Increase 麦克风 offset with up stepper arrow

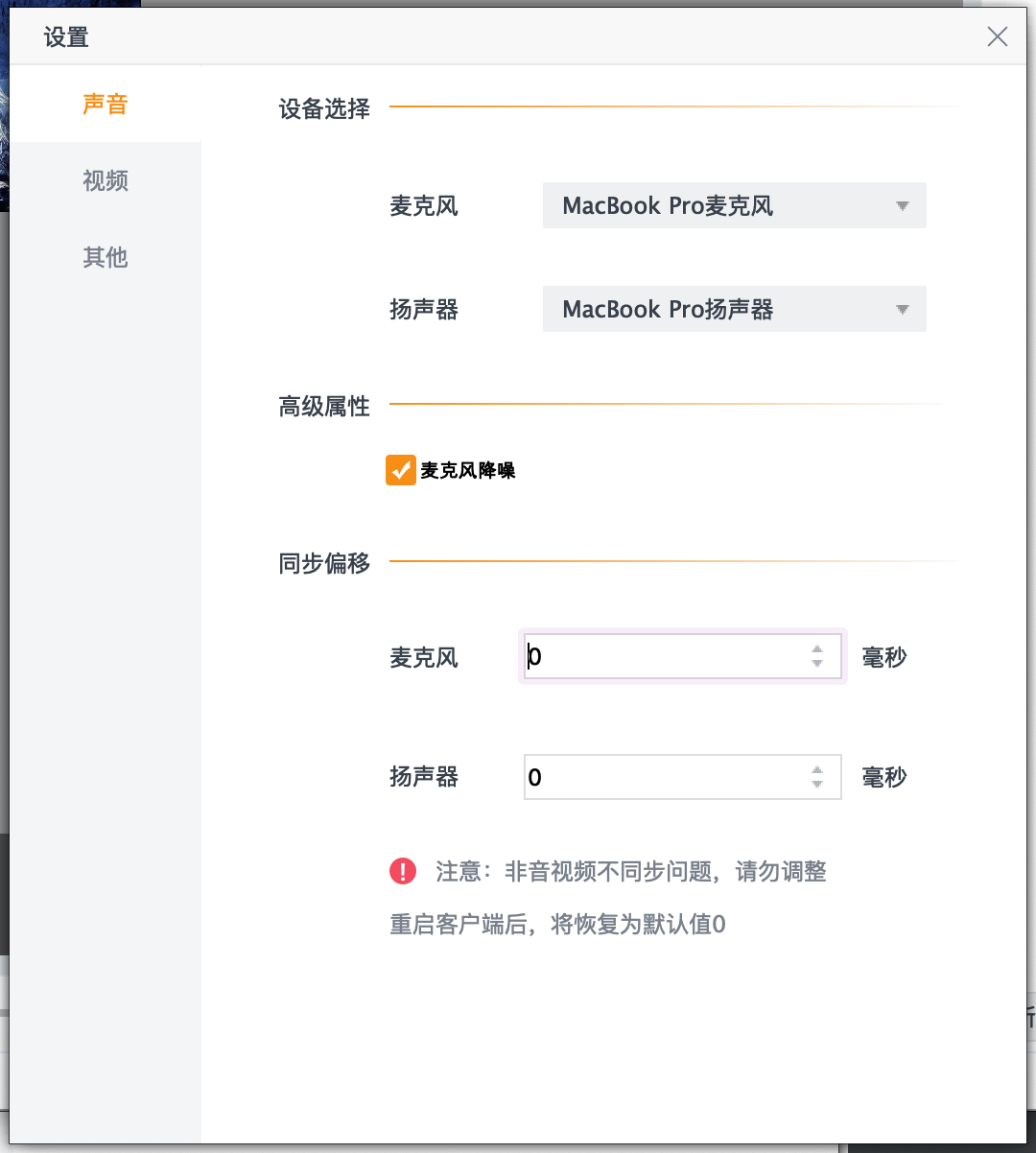(x=817, y=650)
